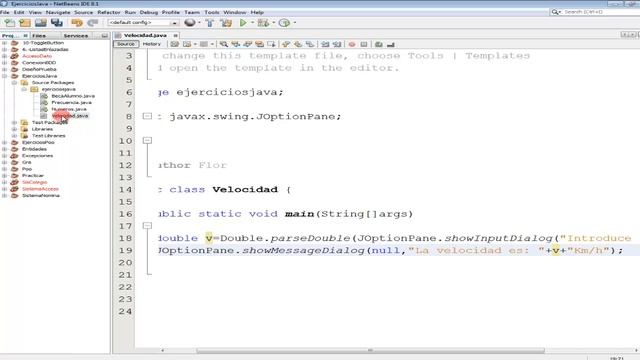The image size is (640, 360).
Task: Click the Stop Macro Recording icon
Action: click(364, 44)
